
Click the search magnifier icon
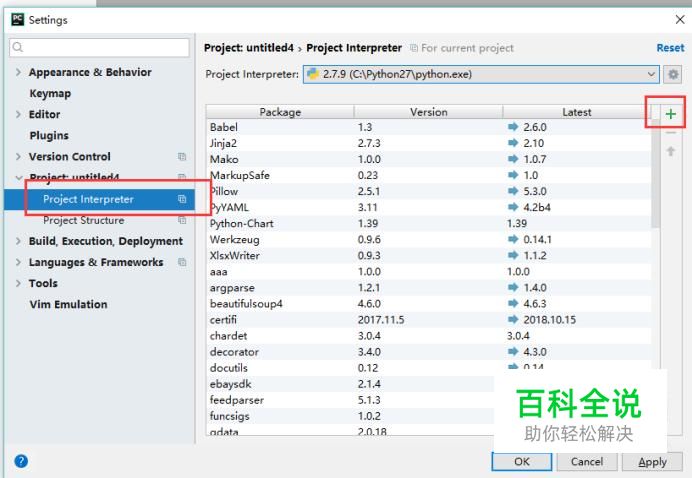pos(18,47)
